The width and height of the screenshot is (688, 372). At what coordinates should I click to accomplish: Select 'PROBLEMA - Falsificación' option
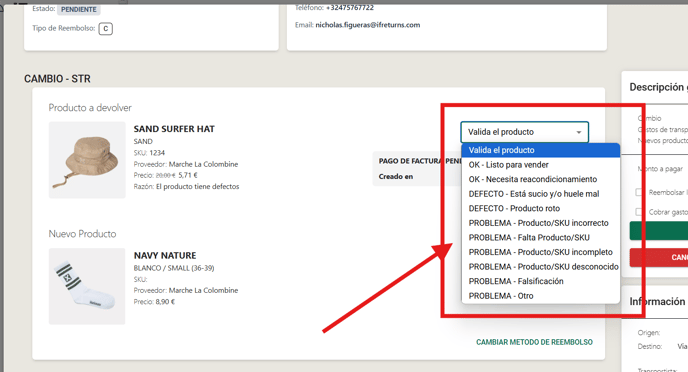coord(541,281)
